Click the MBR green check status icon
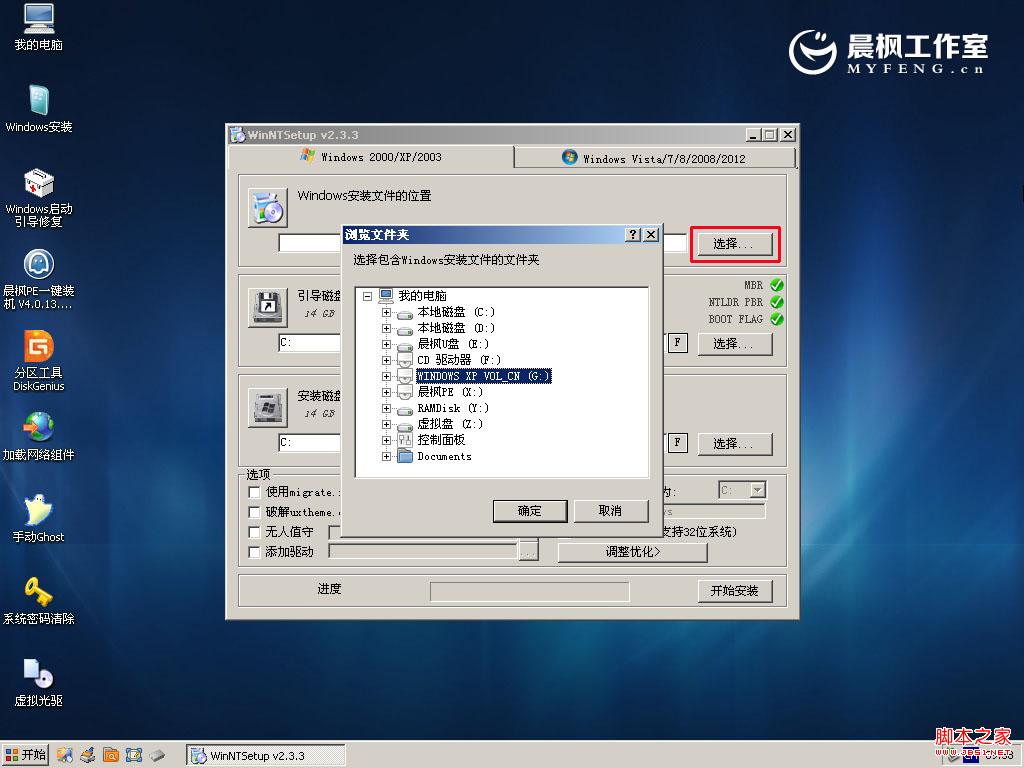This screenshot has height=768, width=1024. click(x=776, y=285)
